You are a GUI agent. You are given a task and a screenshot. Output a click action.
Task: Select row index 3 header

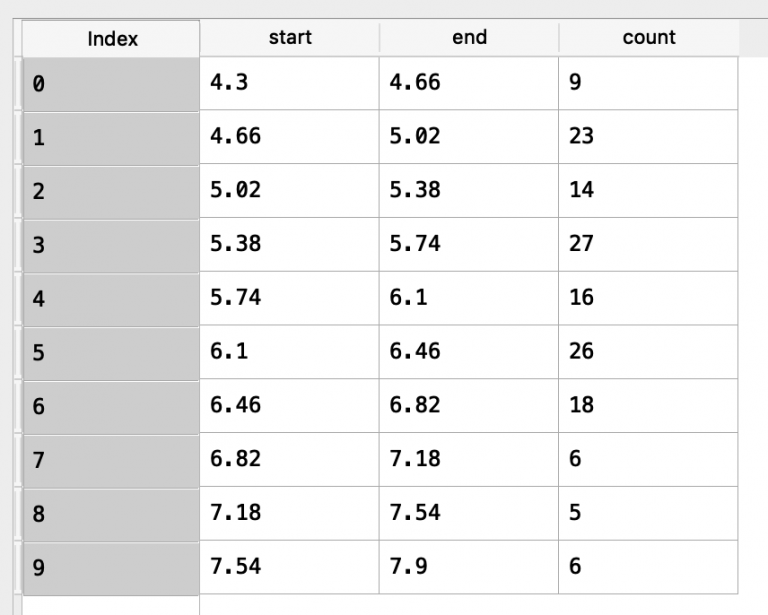[110, 244]
